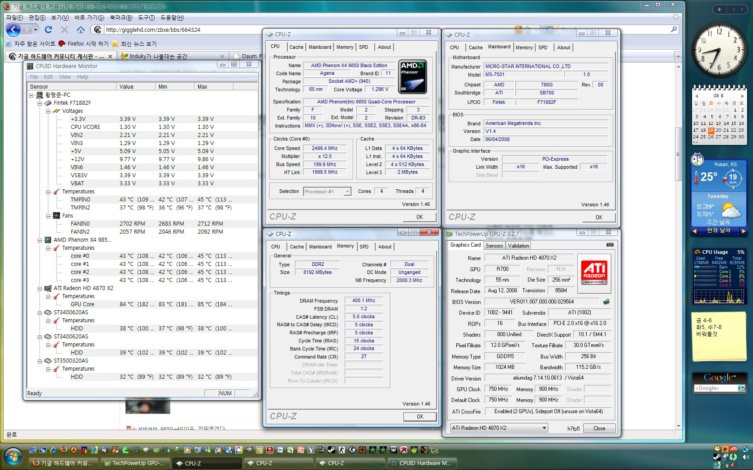
Task: Click the sidebar add gadget plus button
Action: click(x=719, y=9)
